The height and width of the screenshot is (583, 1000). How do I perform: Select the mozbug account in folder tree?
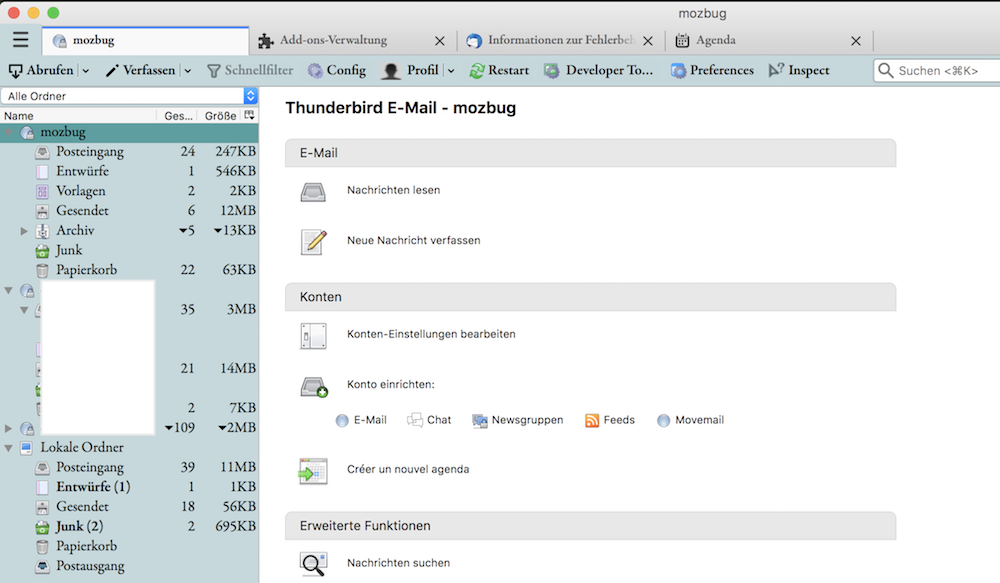(62, 132)
